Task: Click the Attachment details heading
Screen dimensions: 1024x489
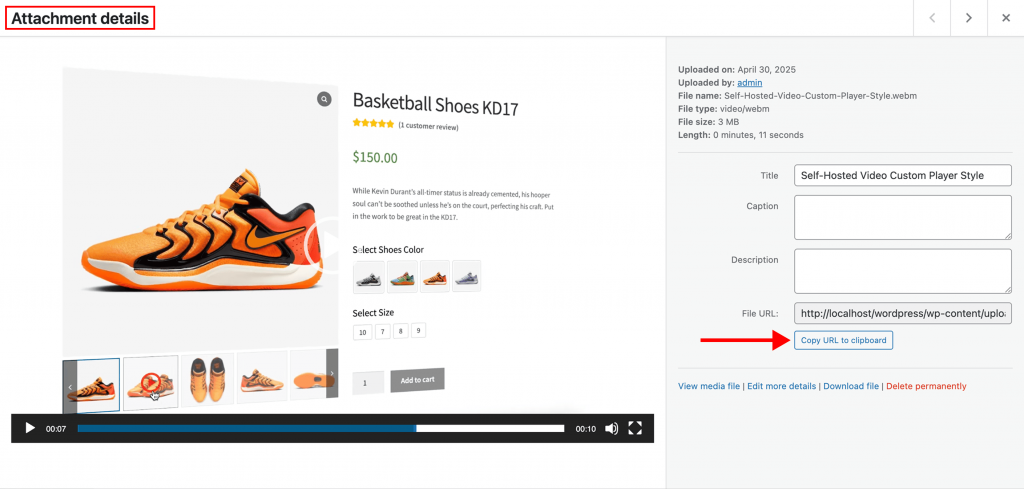Action: point(80,18)
